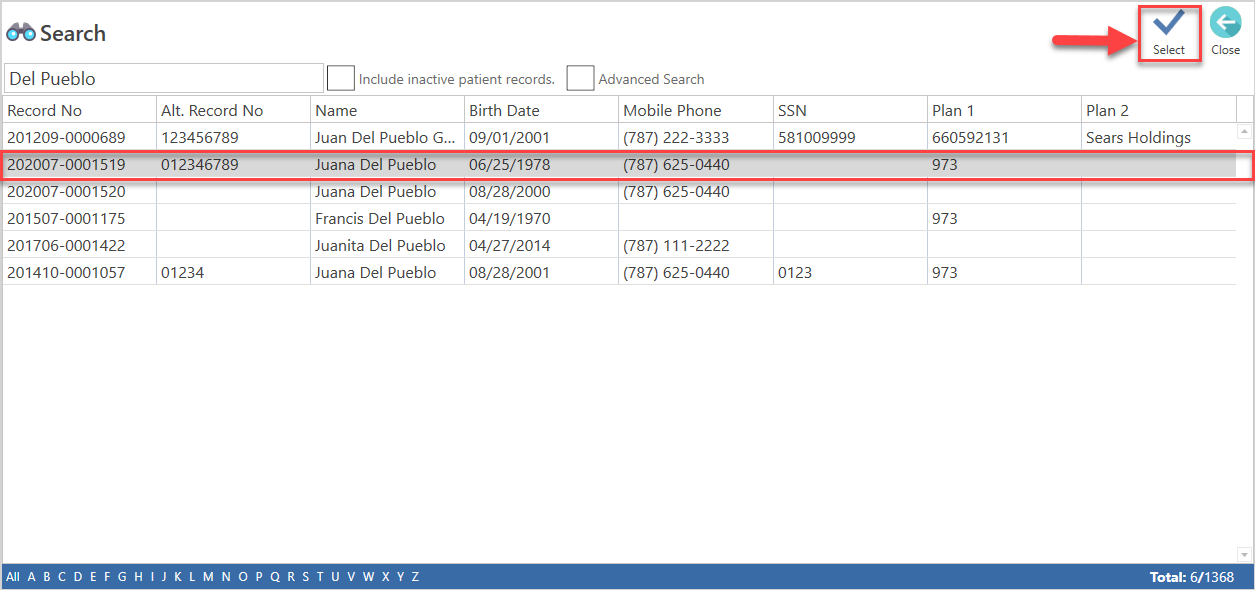Click Alt. Record No 123456789
Image resolution: width=1255 pixels, height=590 pixels.
pos(200,137)
